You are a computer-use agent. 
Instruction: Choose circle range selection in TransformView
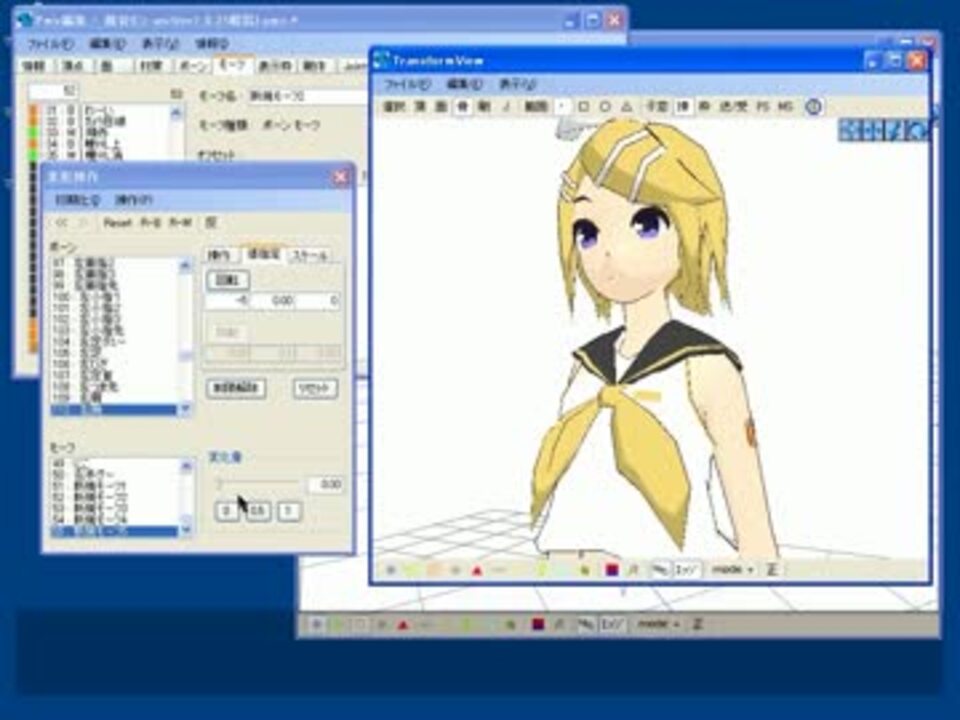pyautogui.click(x=605, y=107)
